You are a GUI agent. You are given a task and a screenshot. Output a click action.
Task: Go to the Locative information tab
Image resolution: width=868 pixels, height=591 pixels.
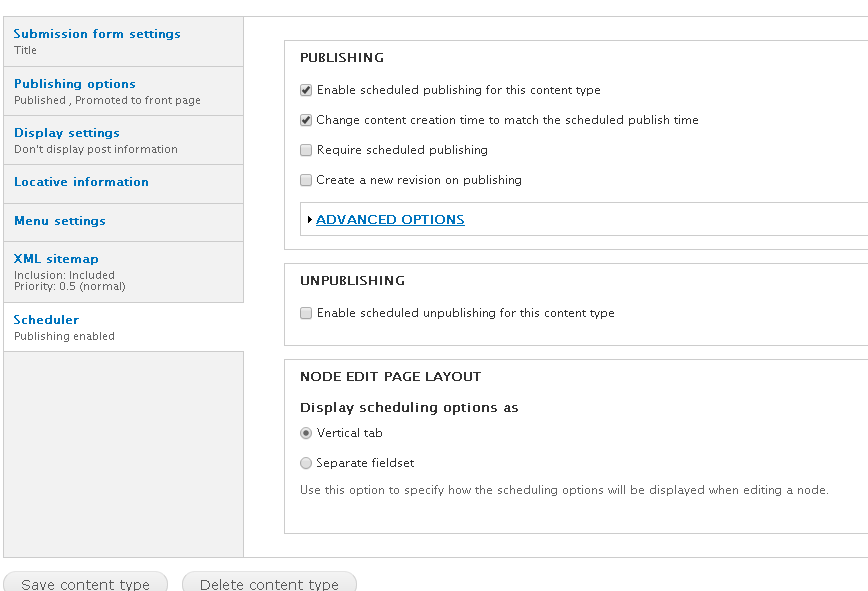(123, 184)
